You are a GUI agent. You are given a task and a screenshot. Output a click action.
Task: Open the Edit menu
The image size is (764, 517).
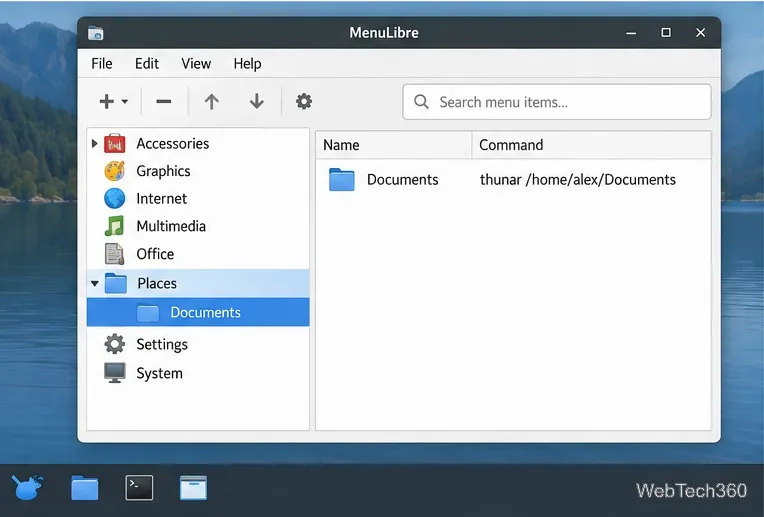[x=147, y=63]
